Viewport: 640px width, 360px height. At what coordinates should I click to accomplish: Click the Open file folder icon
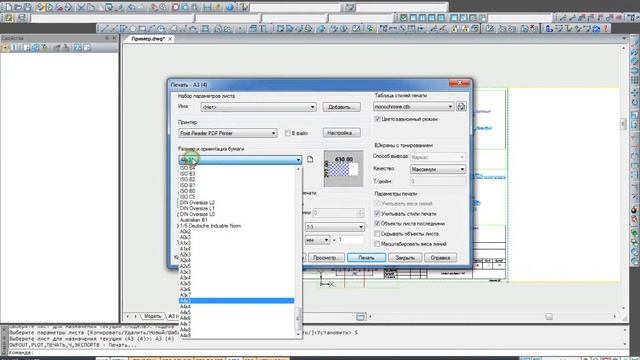[18, 7]
